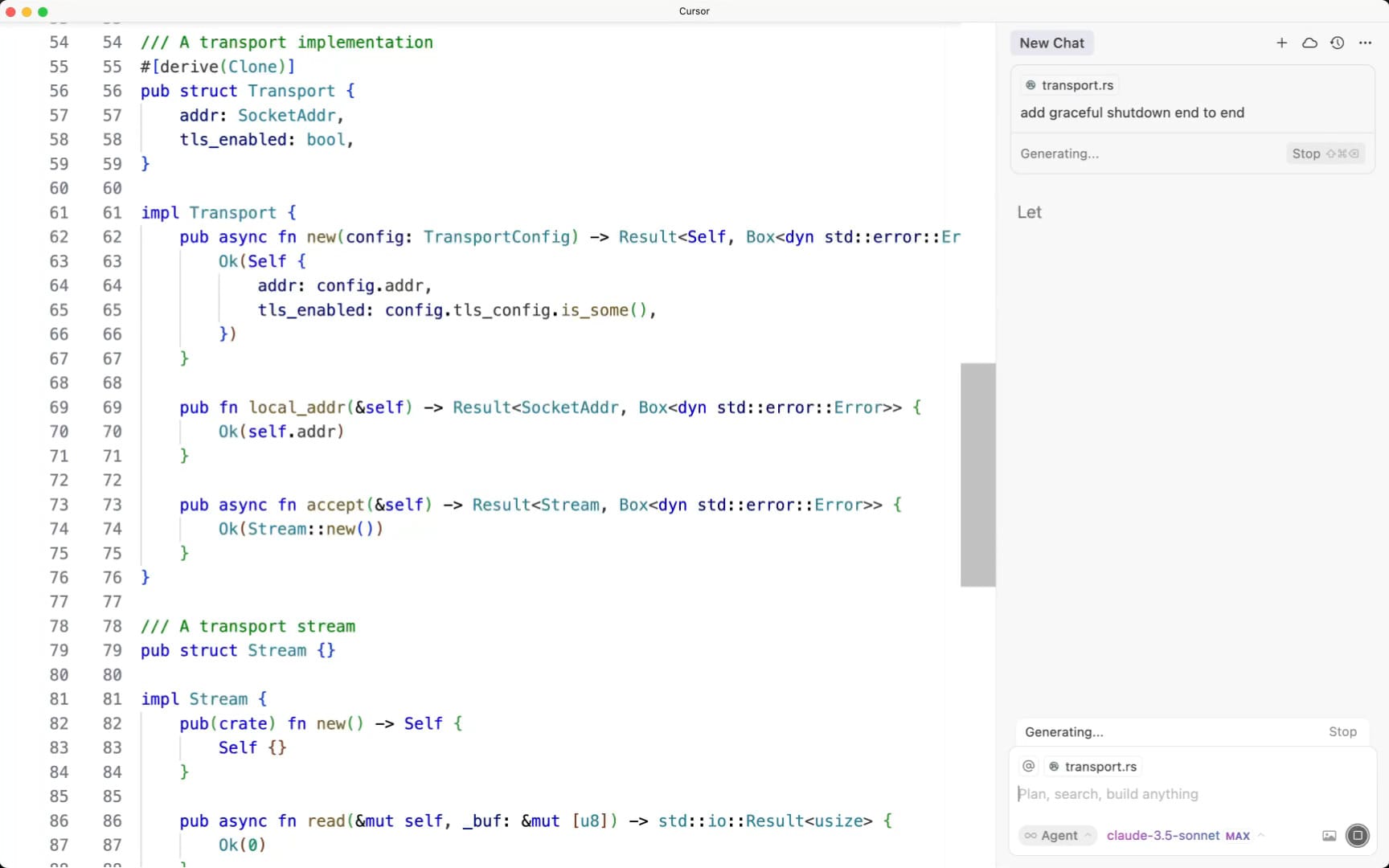Open the claude-3.5-sonnet model selector

click(x=1185, y=836)
